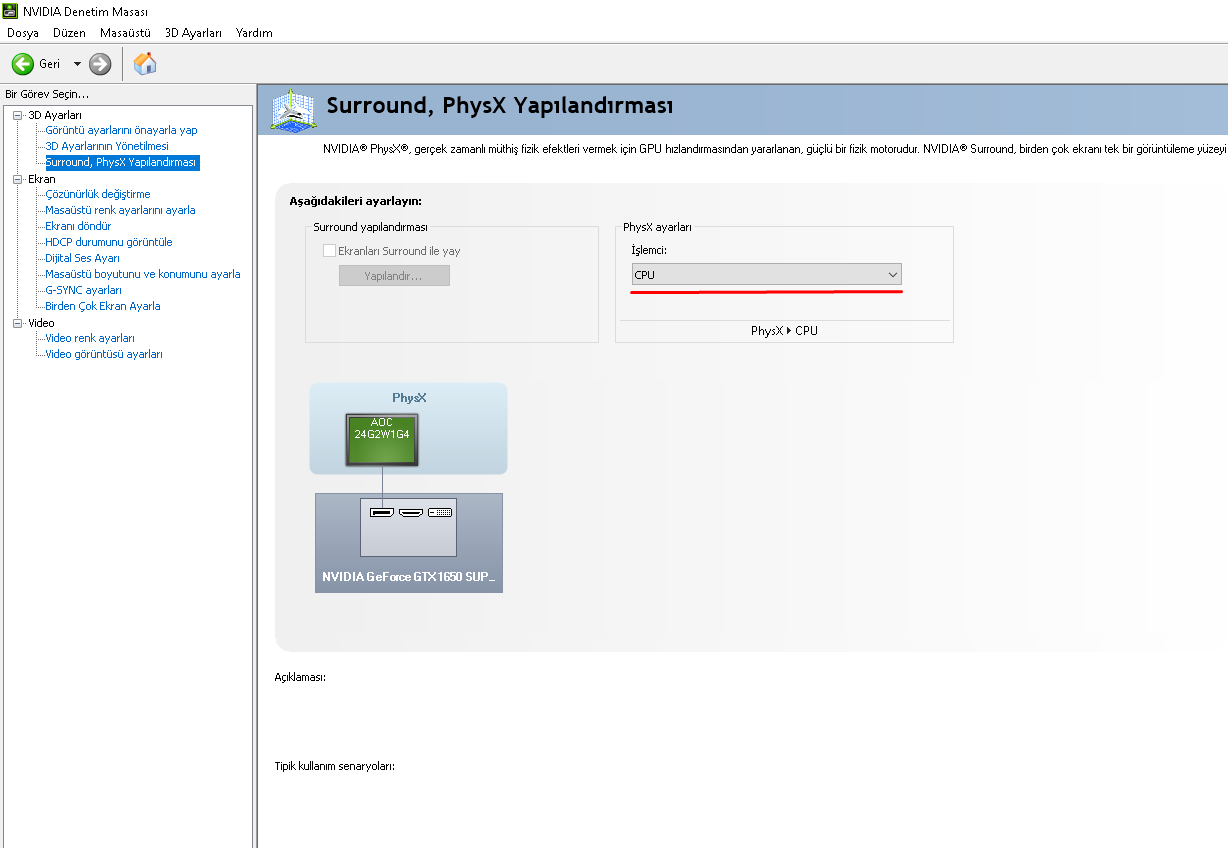
Task: Click the NVIDIA GeForce GTX1650 SUP... card label
Action: (408, 577)
